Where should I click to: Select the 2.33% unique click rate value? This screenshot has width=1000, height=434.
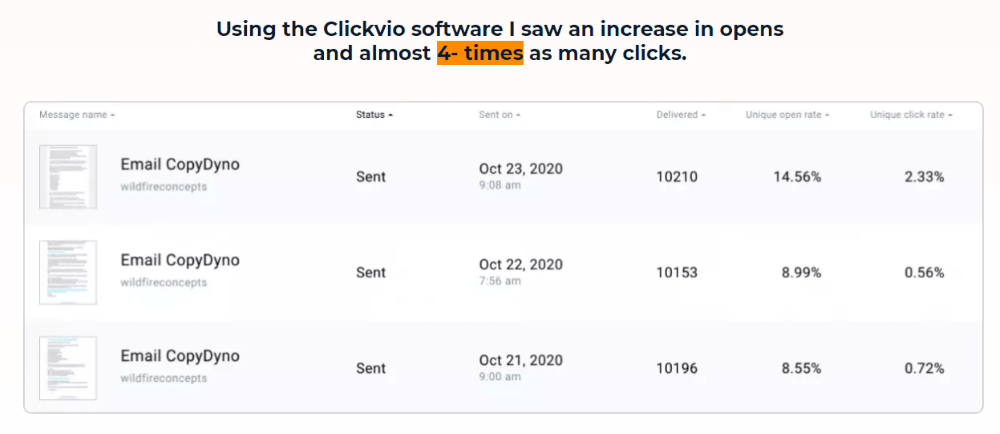tap(924, 177)
